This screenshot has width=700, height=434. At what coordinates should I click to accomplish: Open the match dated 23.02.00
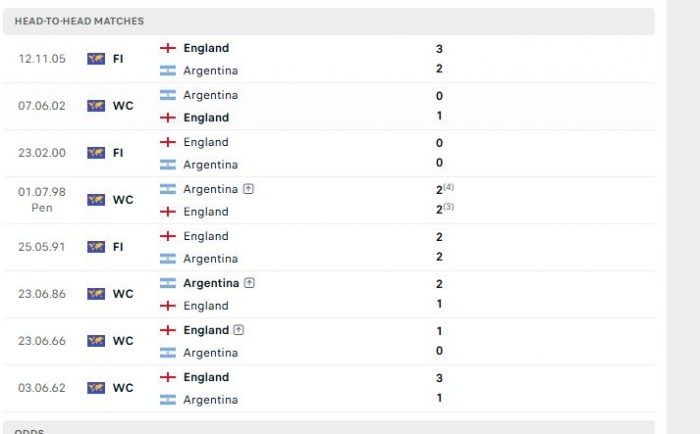coord(329,153)
